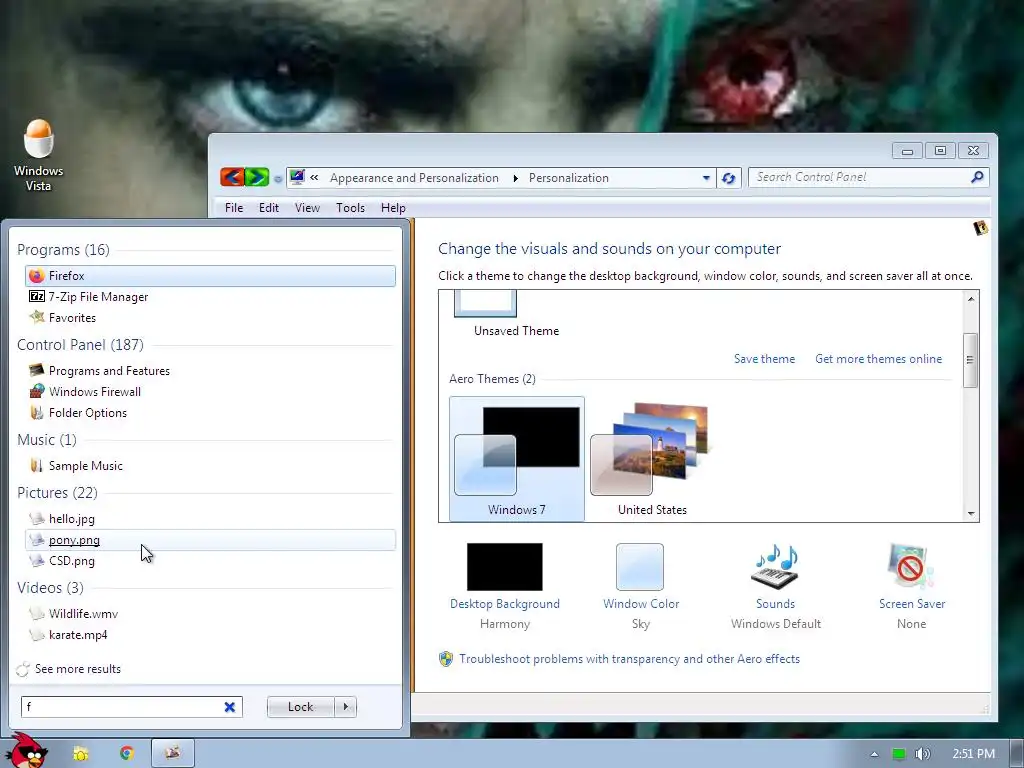This screenshot has height=768, width=1024.
Task: Click See more results
Action: [78, 669]
